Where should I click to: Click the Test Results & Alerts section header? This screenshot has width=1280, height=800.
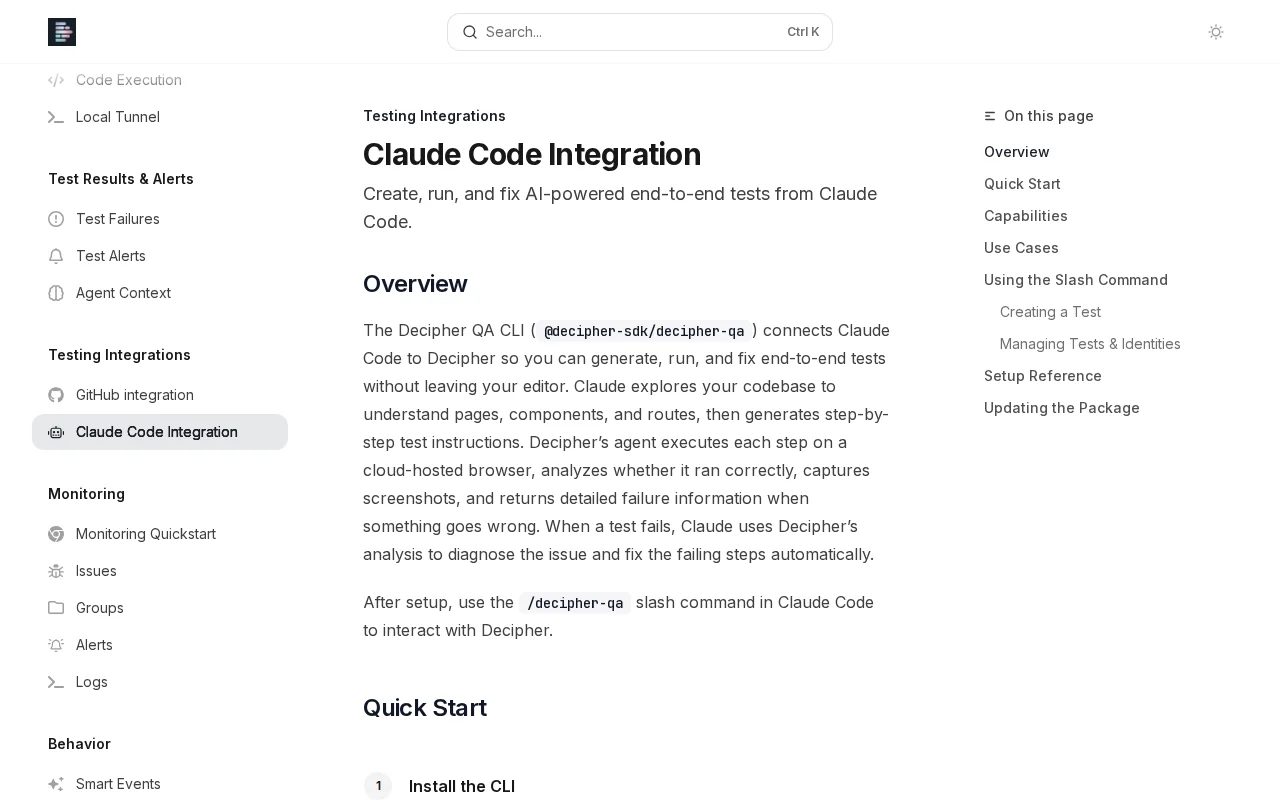pos(121,179)
